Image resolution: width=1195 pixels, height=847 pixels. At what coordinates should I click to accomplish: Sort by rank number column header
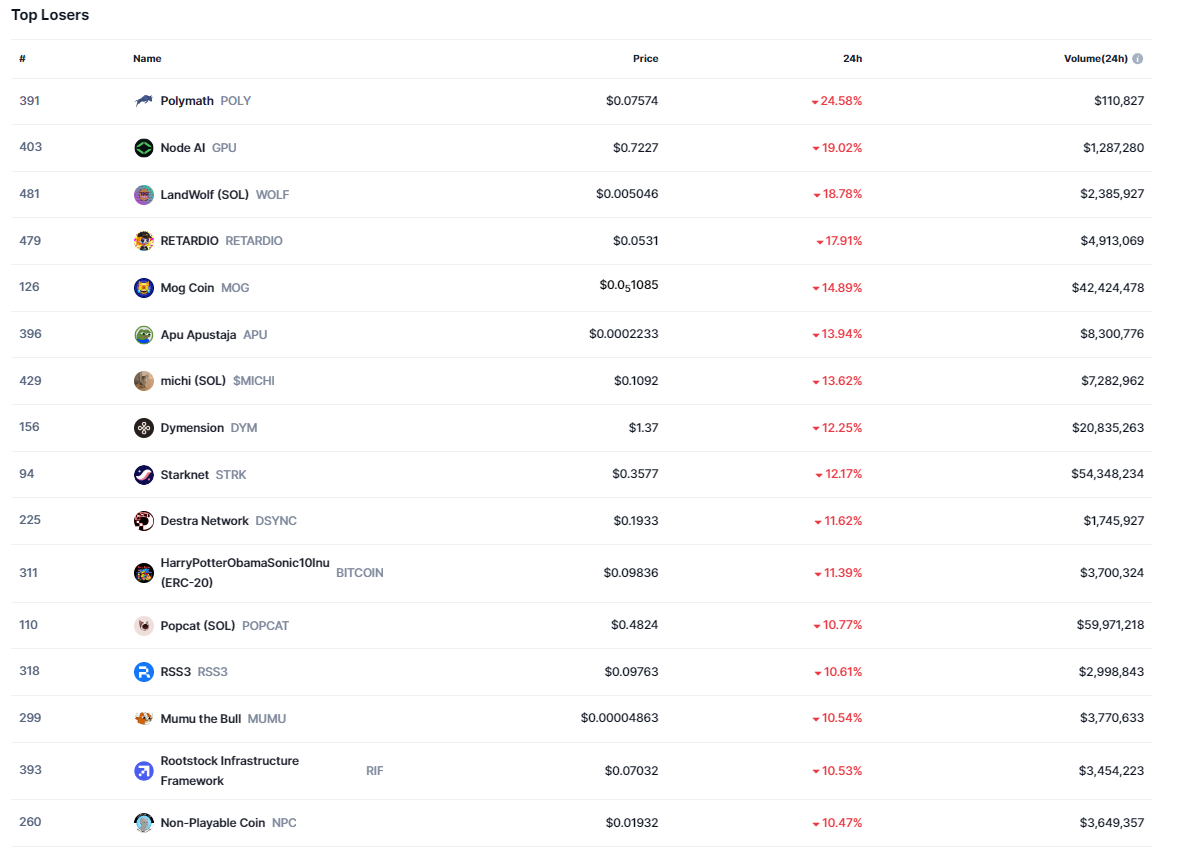tap(22, 59)
